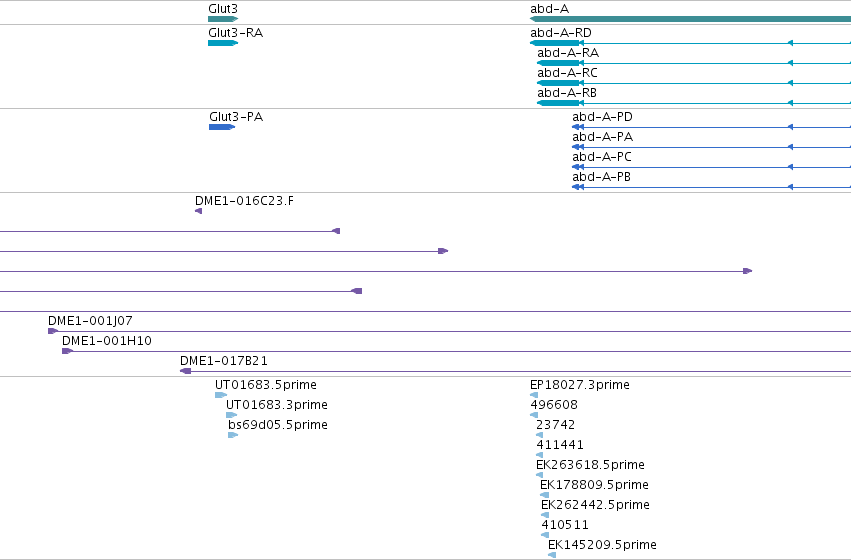Click the abd-A gene label

point(549,9)
